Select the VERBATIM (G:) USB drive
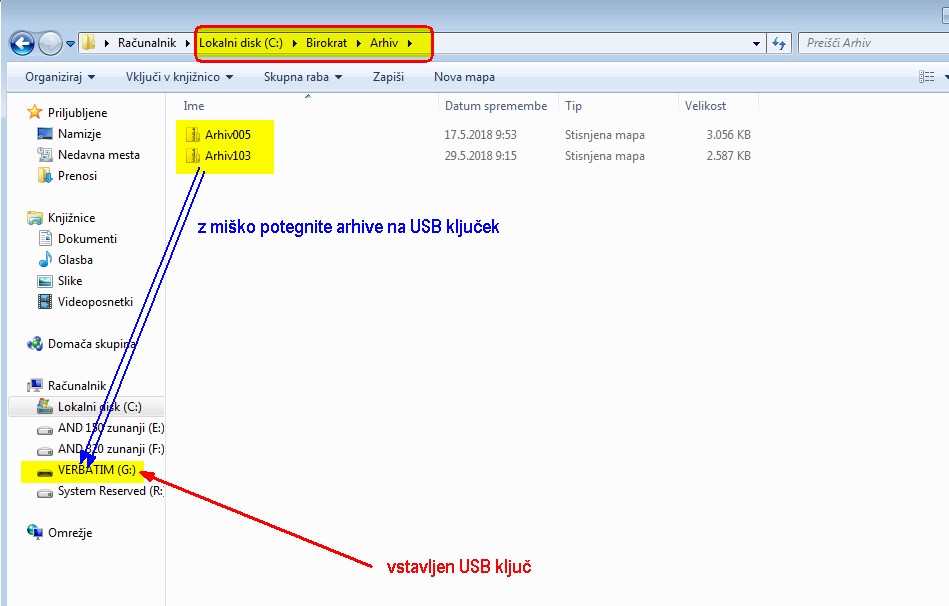The image size is (949, 606). 96,470
